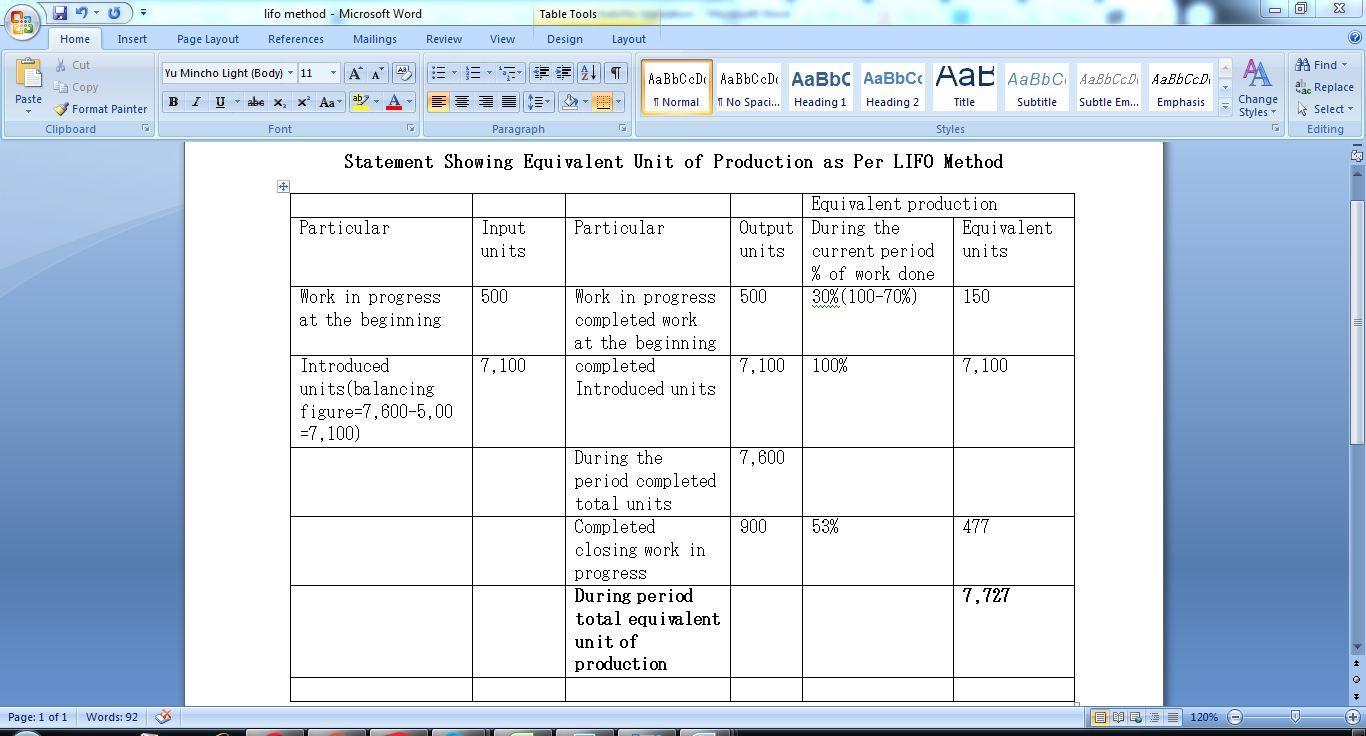Expand the Styles gallery
1366x736 pixels.
[x=1225, y=107]
